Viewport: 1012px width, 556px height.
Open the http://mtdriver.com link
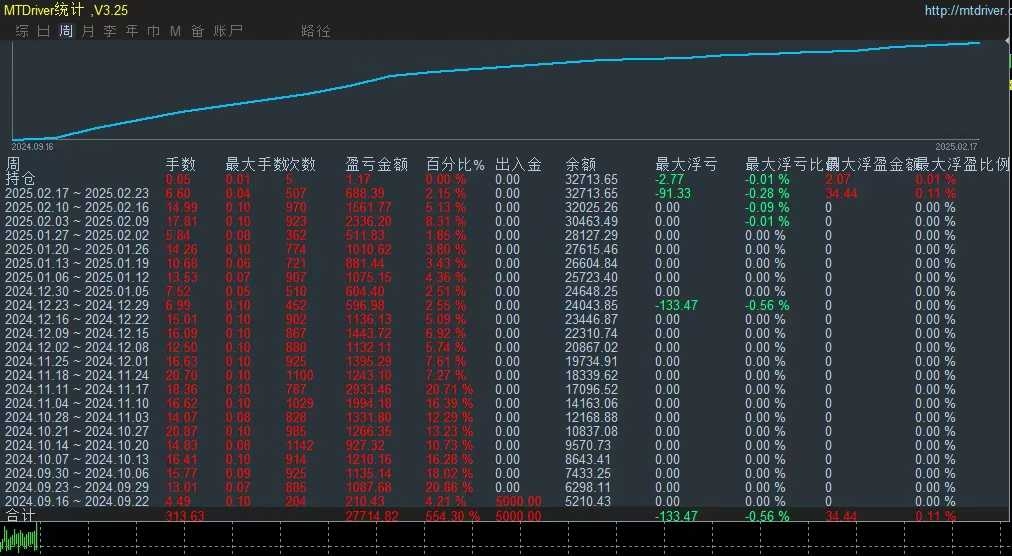[965, 11]
